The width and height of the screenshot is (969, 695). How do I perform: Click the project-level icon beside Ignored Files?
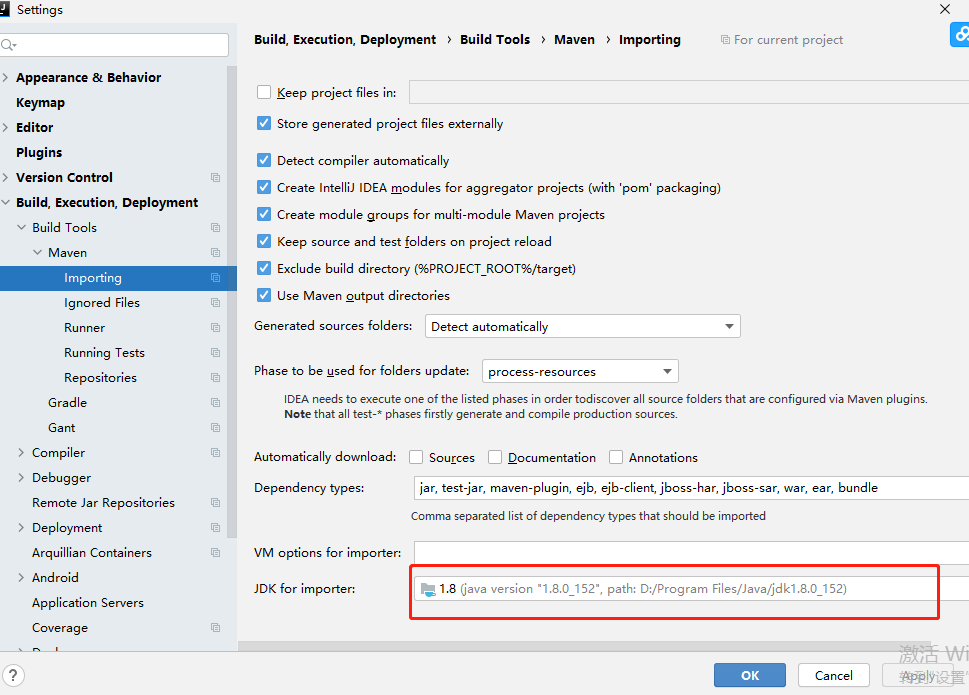click(215, 303)
